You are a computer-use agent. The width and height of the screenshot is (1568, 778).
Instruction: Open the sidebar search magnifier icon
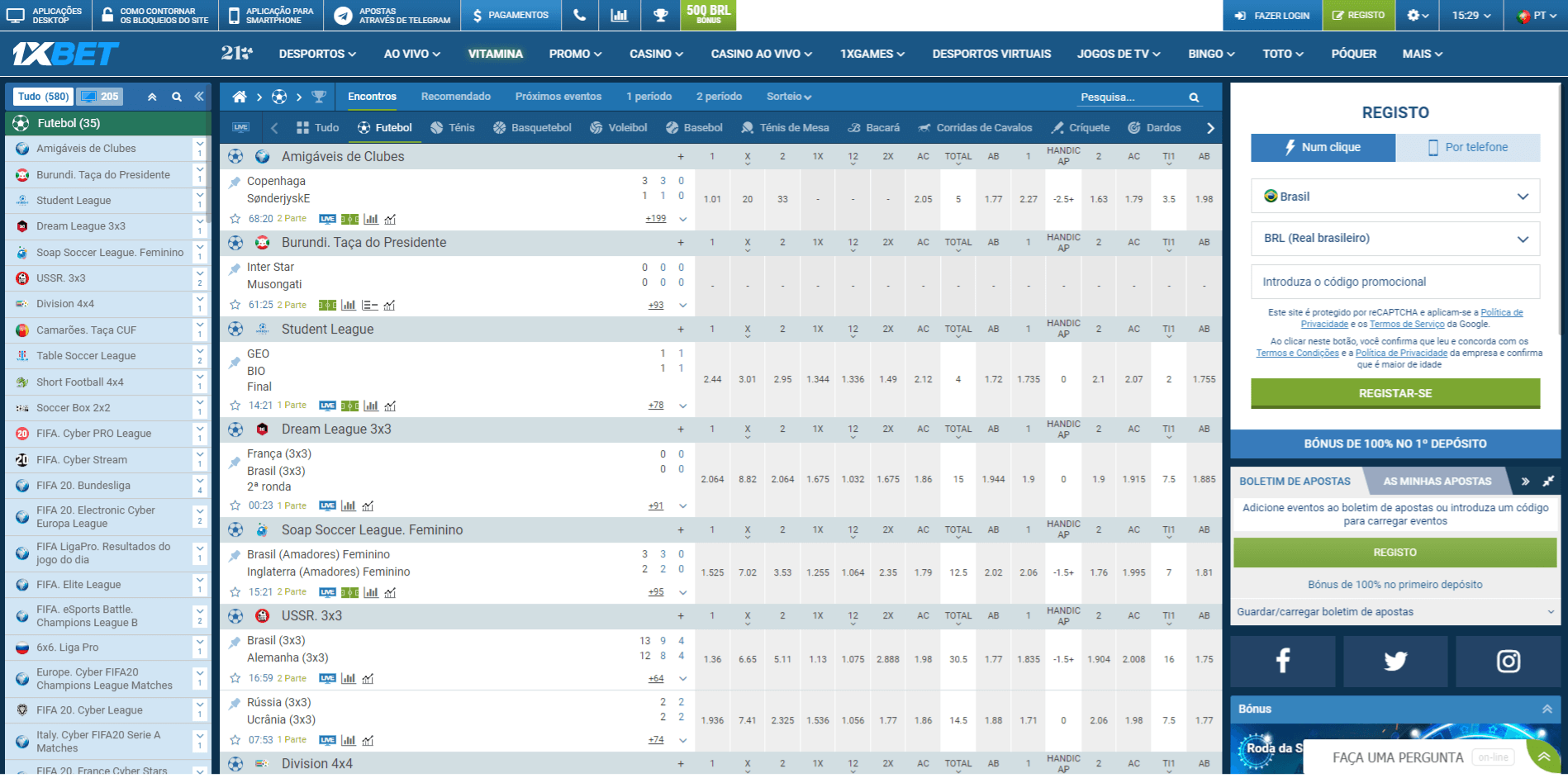point(176,97)
